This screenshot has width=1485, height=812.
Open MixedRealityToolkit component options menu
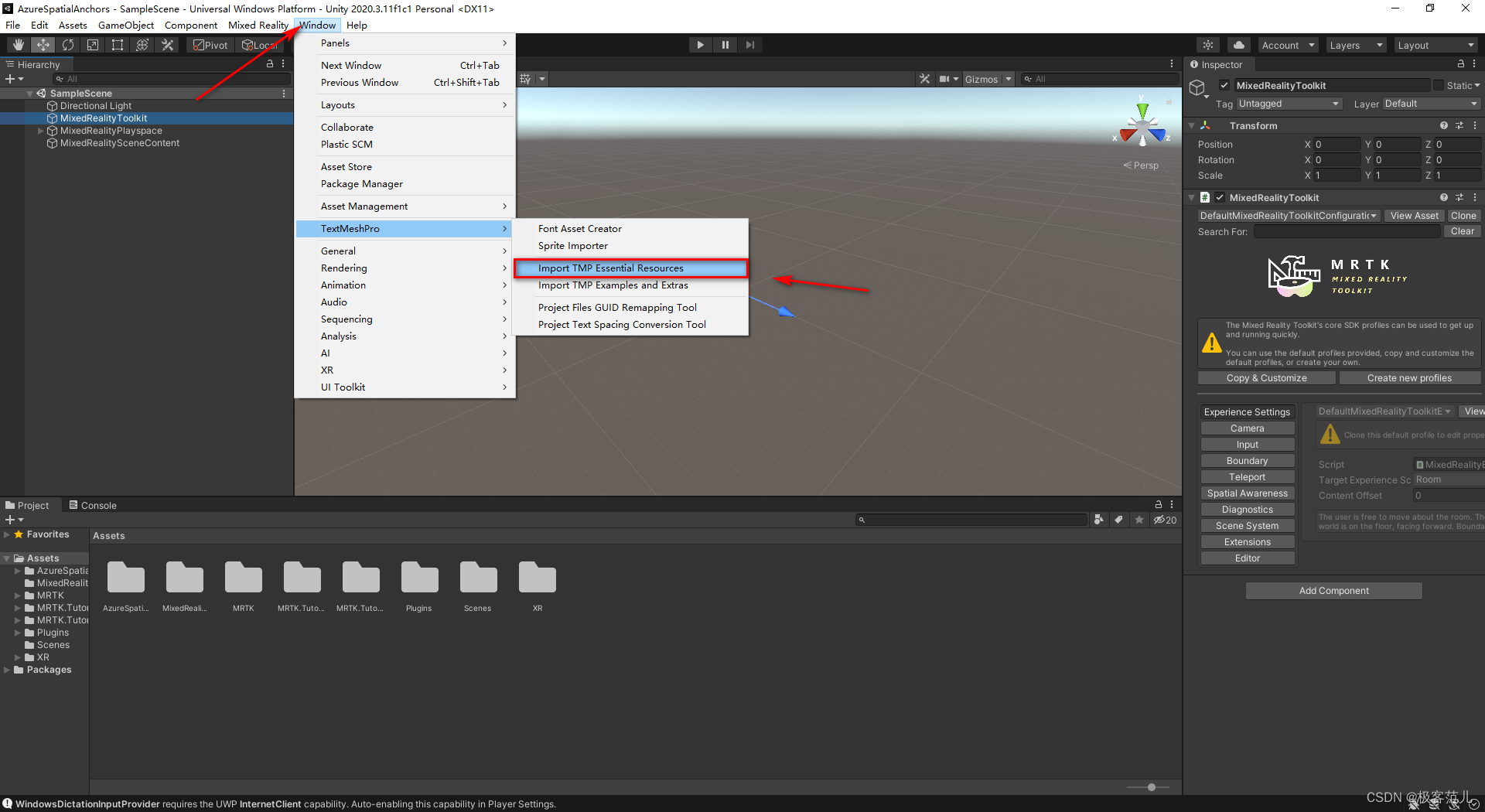pyautogui.click(x=1475, y=197)
